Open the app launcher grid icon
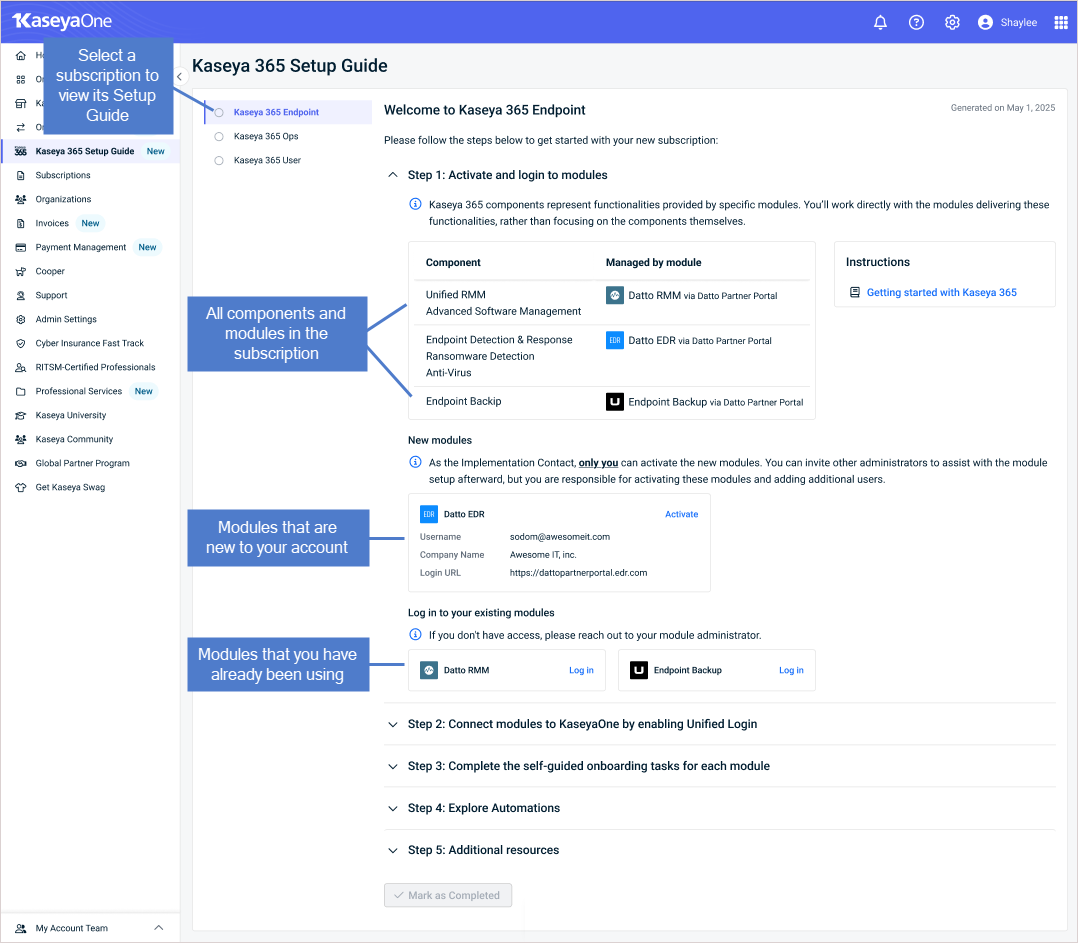 [x=1061, y=23]
